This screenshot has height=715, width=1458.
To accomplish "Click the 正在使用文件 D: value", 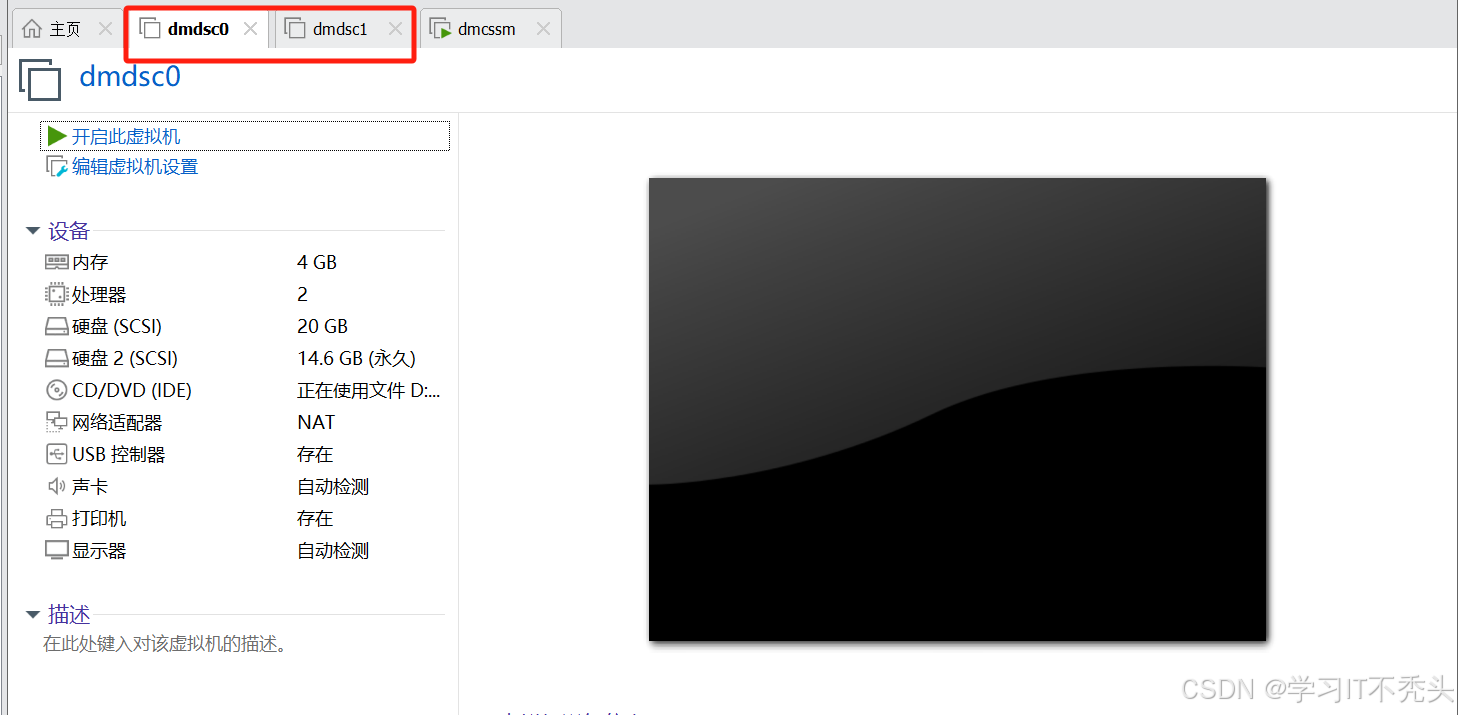I will click(369, 390).
